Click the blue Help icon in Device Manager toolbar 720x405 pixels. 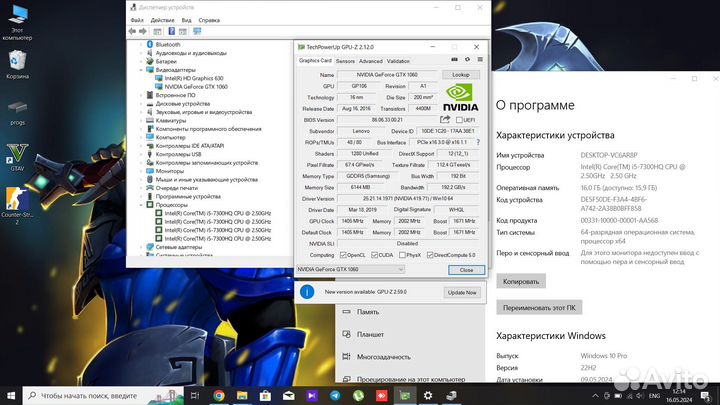click(171, 31)
